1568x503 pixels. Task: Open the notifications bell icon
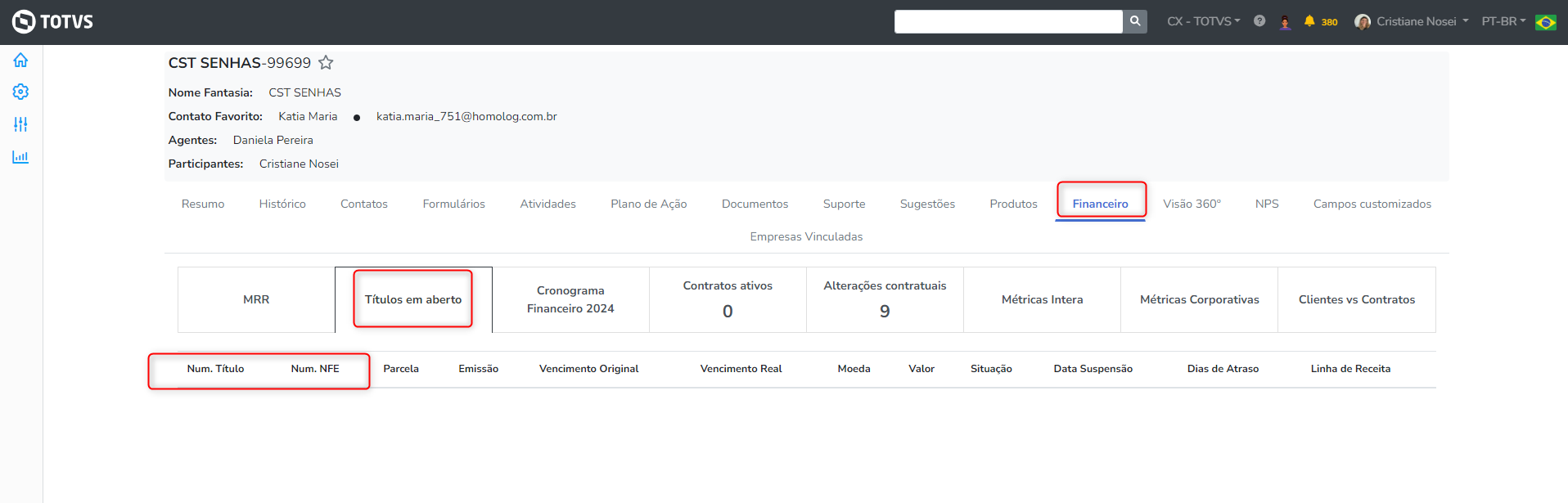(1309, 21)
